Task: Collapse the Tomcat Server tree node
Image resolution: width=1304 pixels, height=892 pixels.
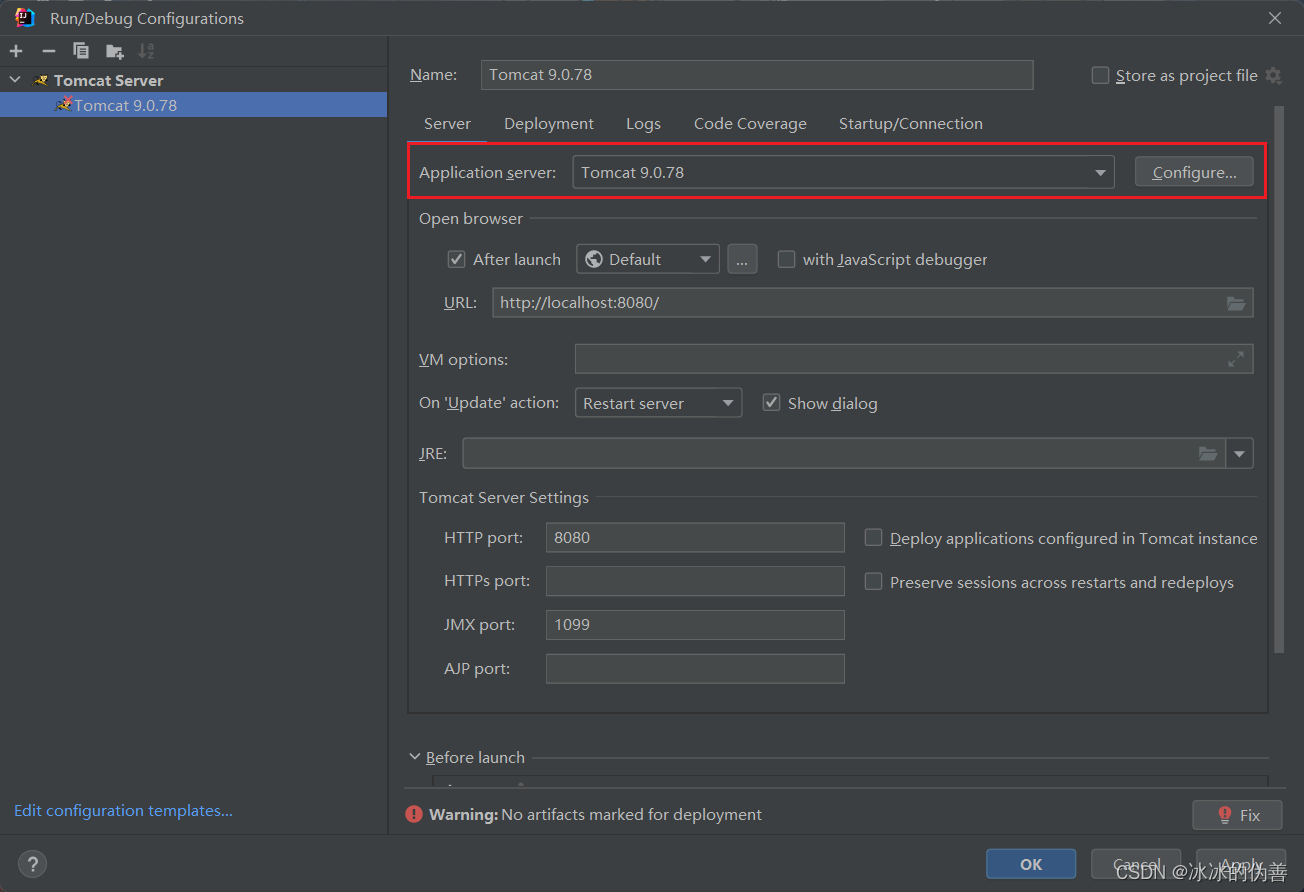Action: coord(15,80)
